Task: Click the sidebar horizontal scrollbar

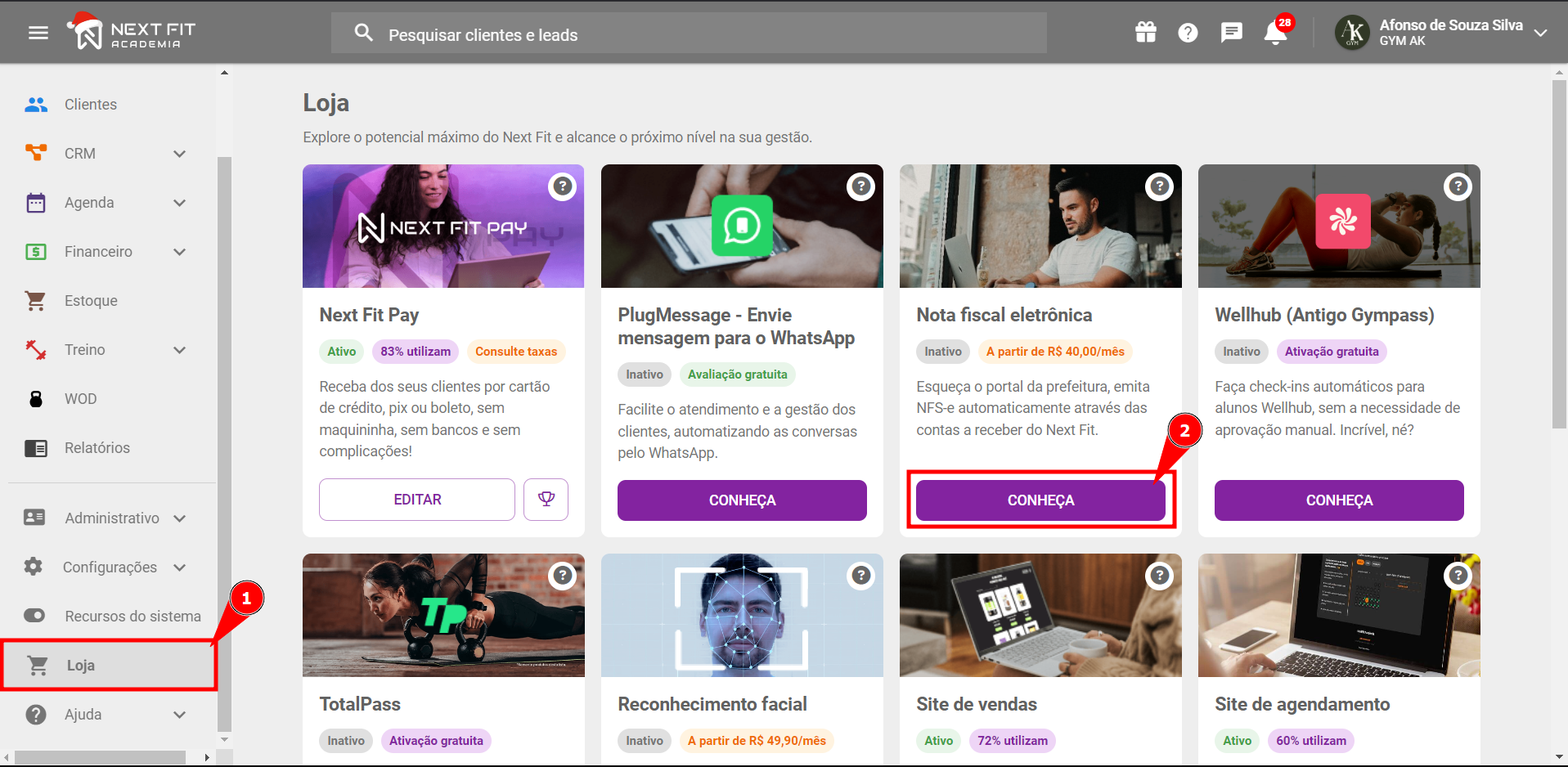Action: click(x=100, y=758)
